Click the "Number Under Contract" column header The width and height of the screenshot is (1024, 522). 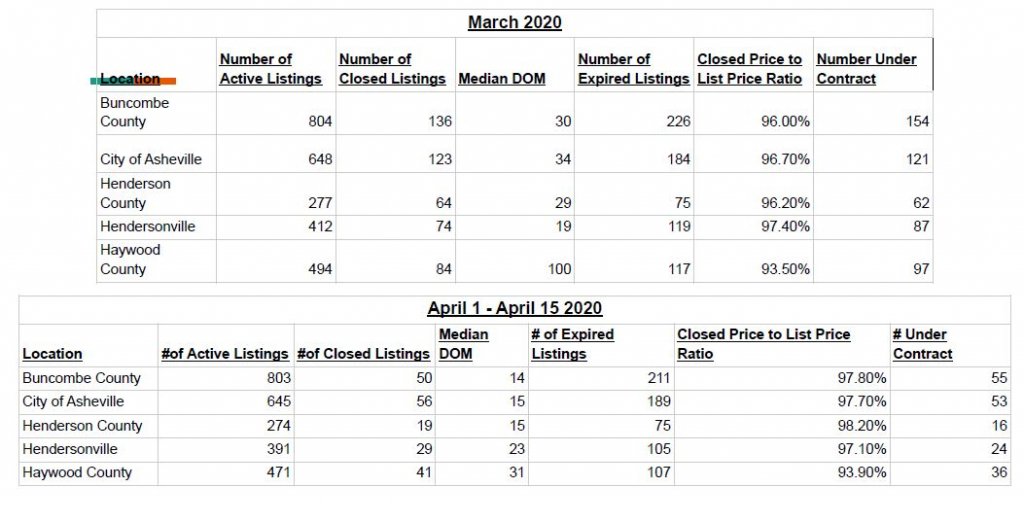click(x=866, y=69)
